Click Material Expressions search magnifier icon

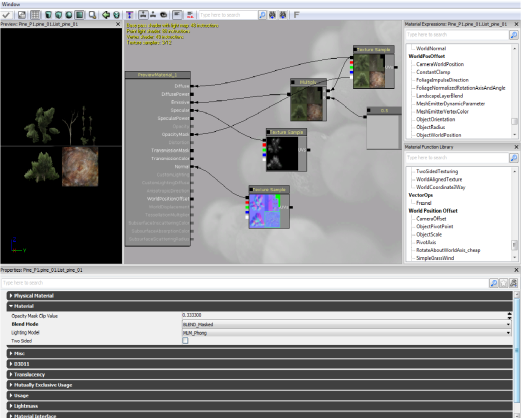514,35
